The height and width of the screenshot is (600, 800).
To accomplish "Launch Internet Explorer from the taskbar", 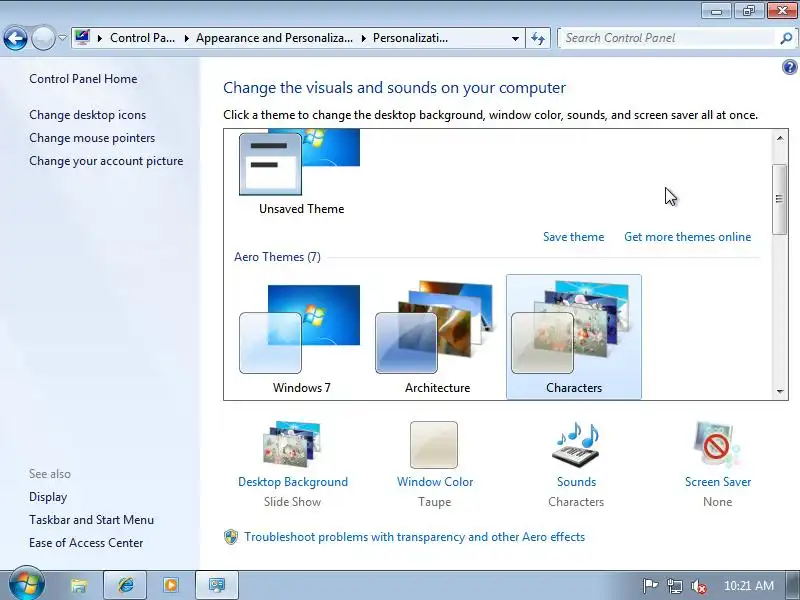I will [x=125, y=585].
